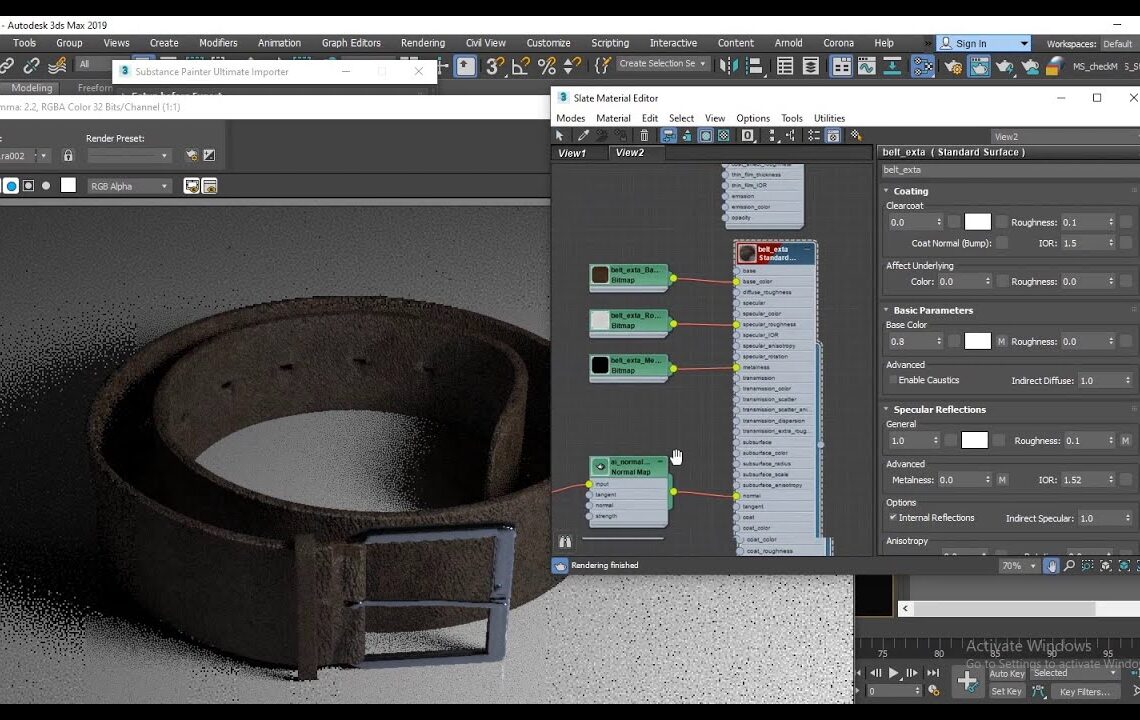Open the Rendered Frame Window icon

click(x=980, y=67)
